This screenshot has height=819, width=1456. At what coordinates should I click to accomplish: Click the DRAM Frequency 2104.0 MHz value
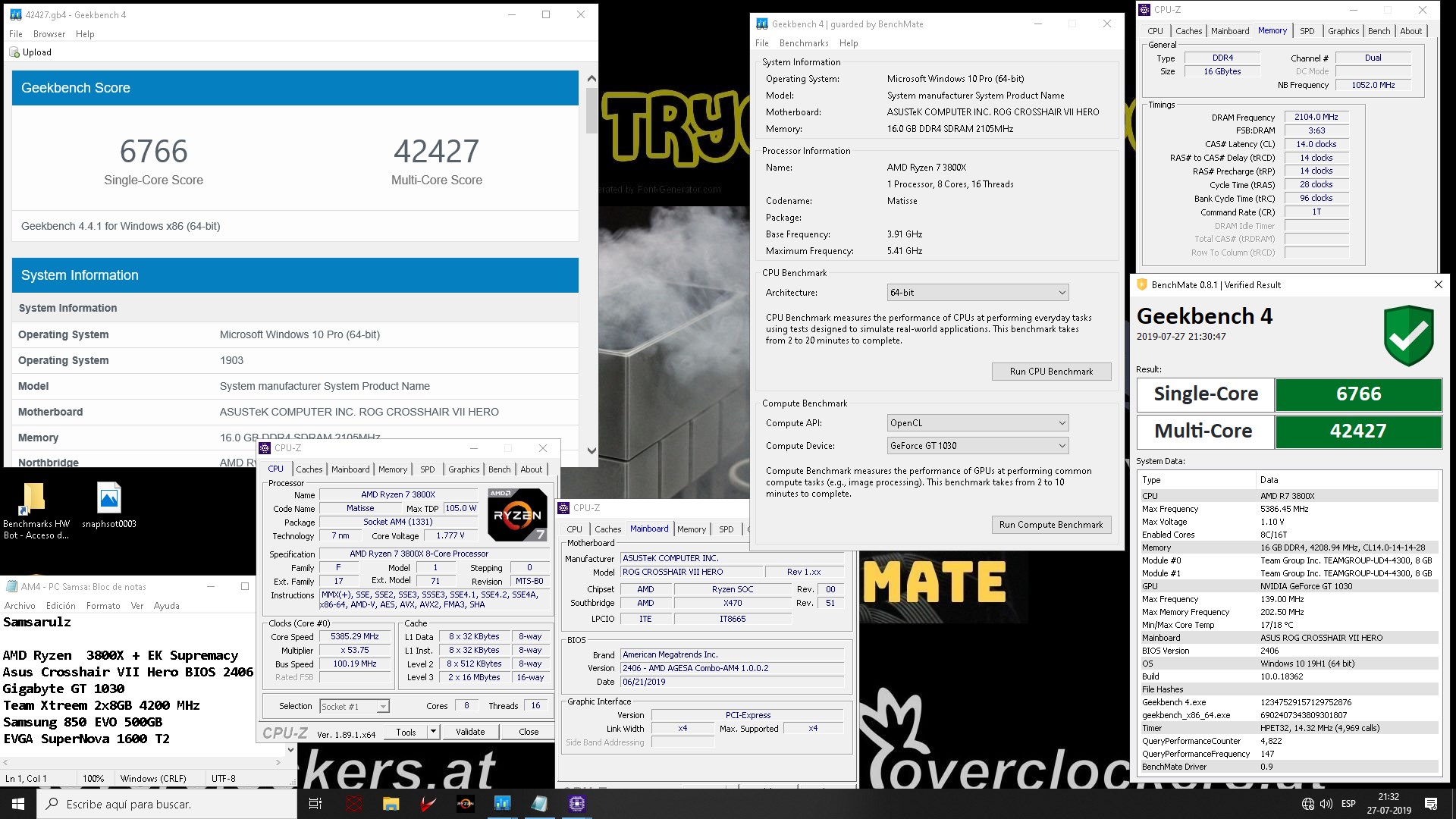(1316, 118)
